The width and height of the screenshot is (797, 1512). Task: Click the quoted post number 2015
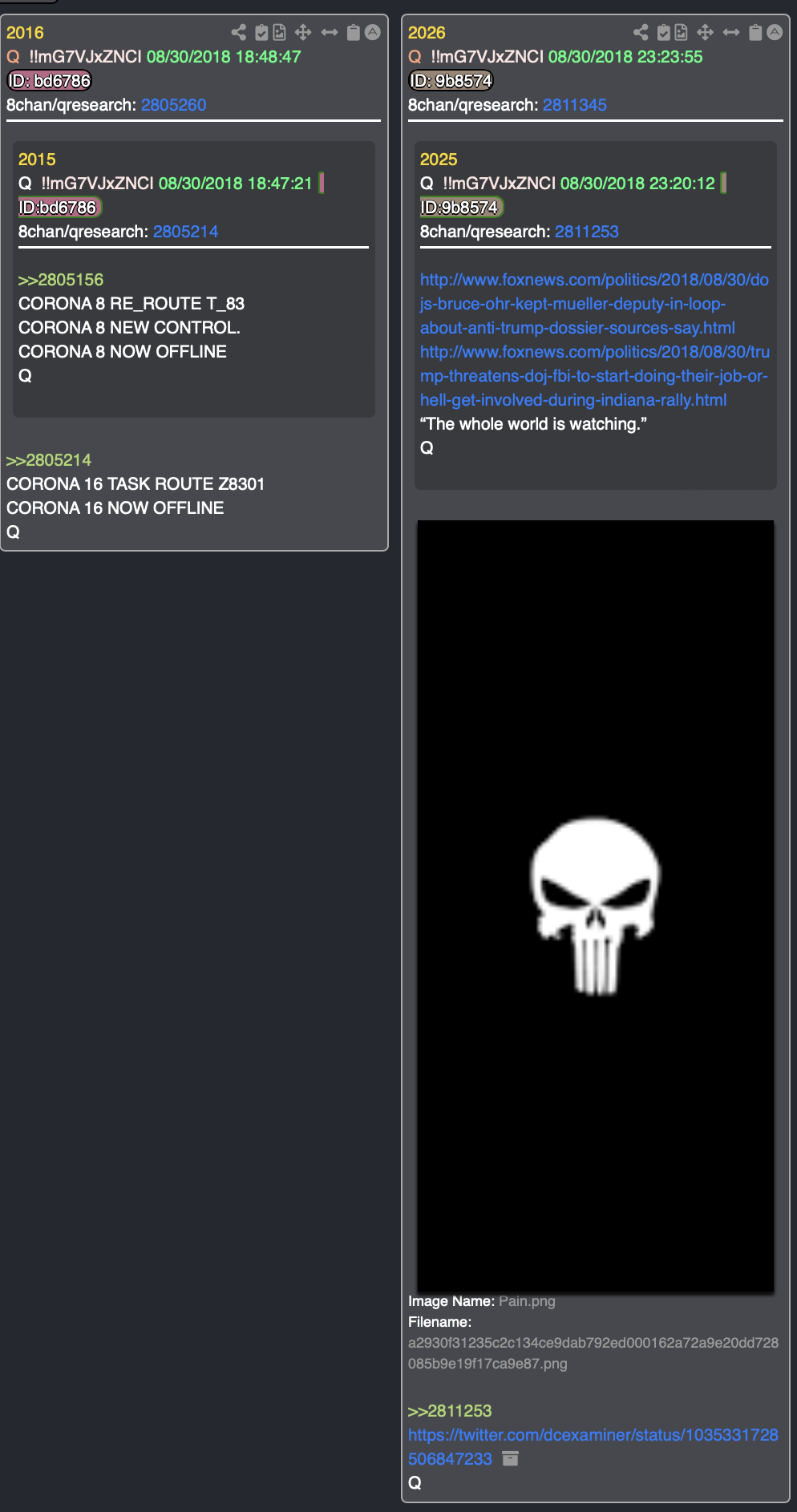click(37, 160)
